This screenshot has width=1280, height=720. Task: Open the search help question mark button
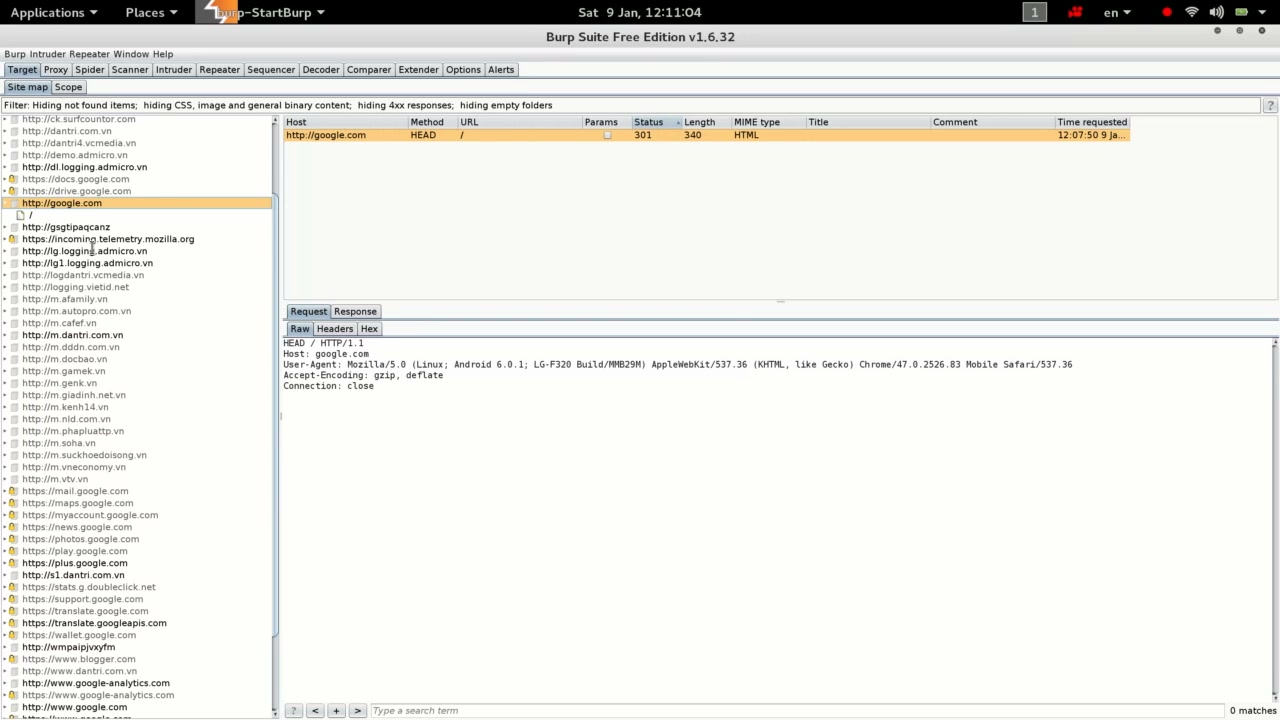tap(293, 710)
